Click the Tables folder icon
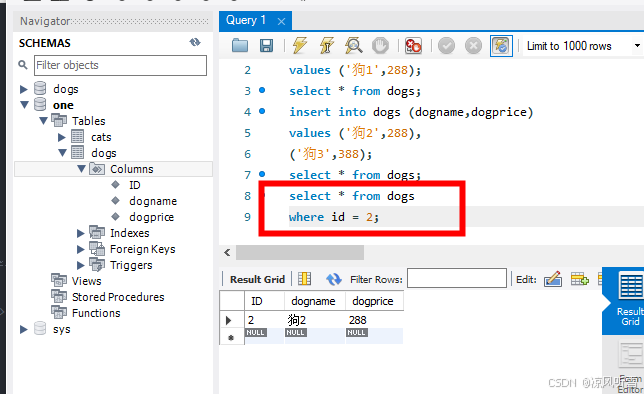 click(59, 120)
